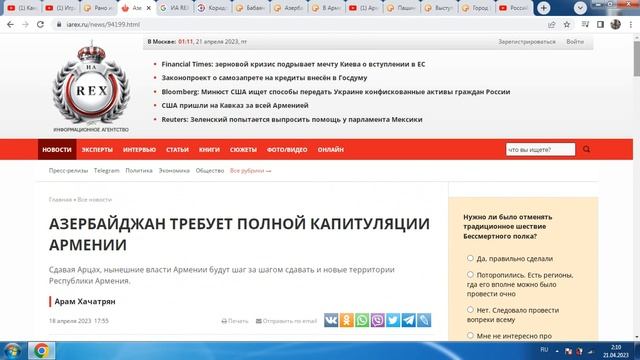This screenshot has height=360, width=640.
Task: Open a new tab with the plus button
Action: pos(543,8)
